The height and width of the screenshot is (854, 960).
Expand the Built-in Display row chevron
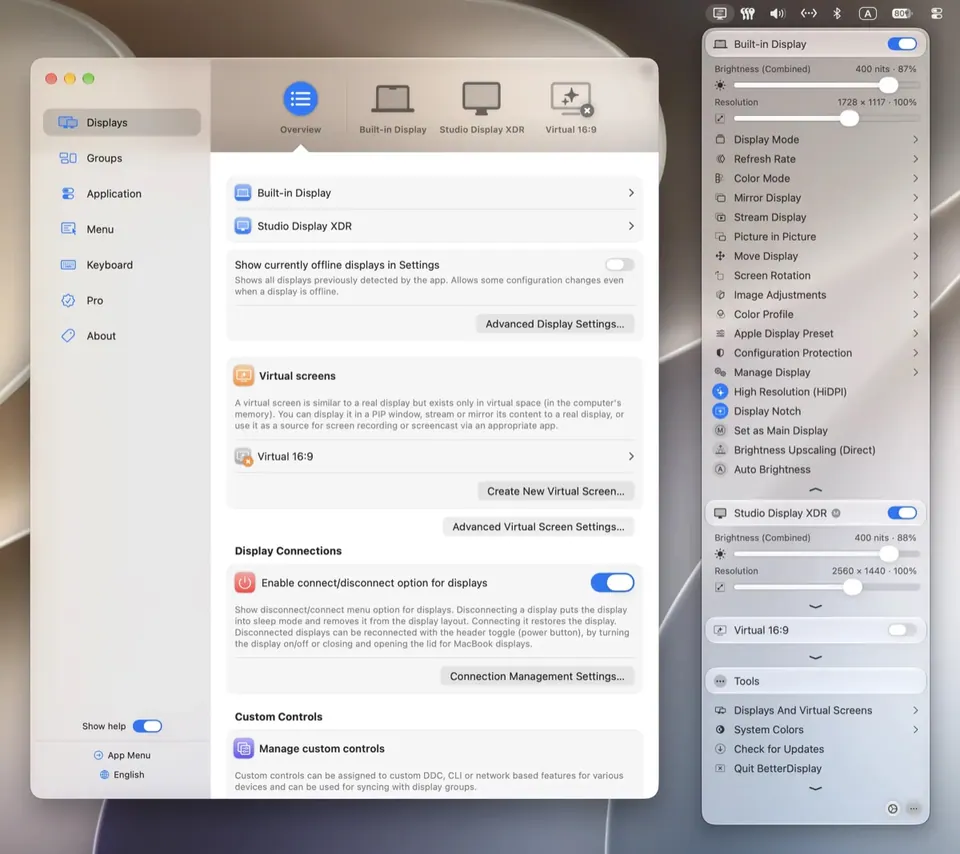[631, 193]
